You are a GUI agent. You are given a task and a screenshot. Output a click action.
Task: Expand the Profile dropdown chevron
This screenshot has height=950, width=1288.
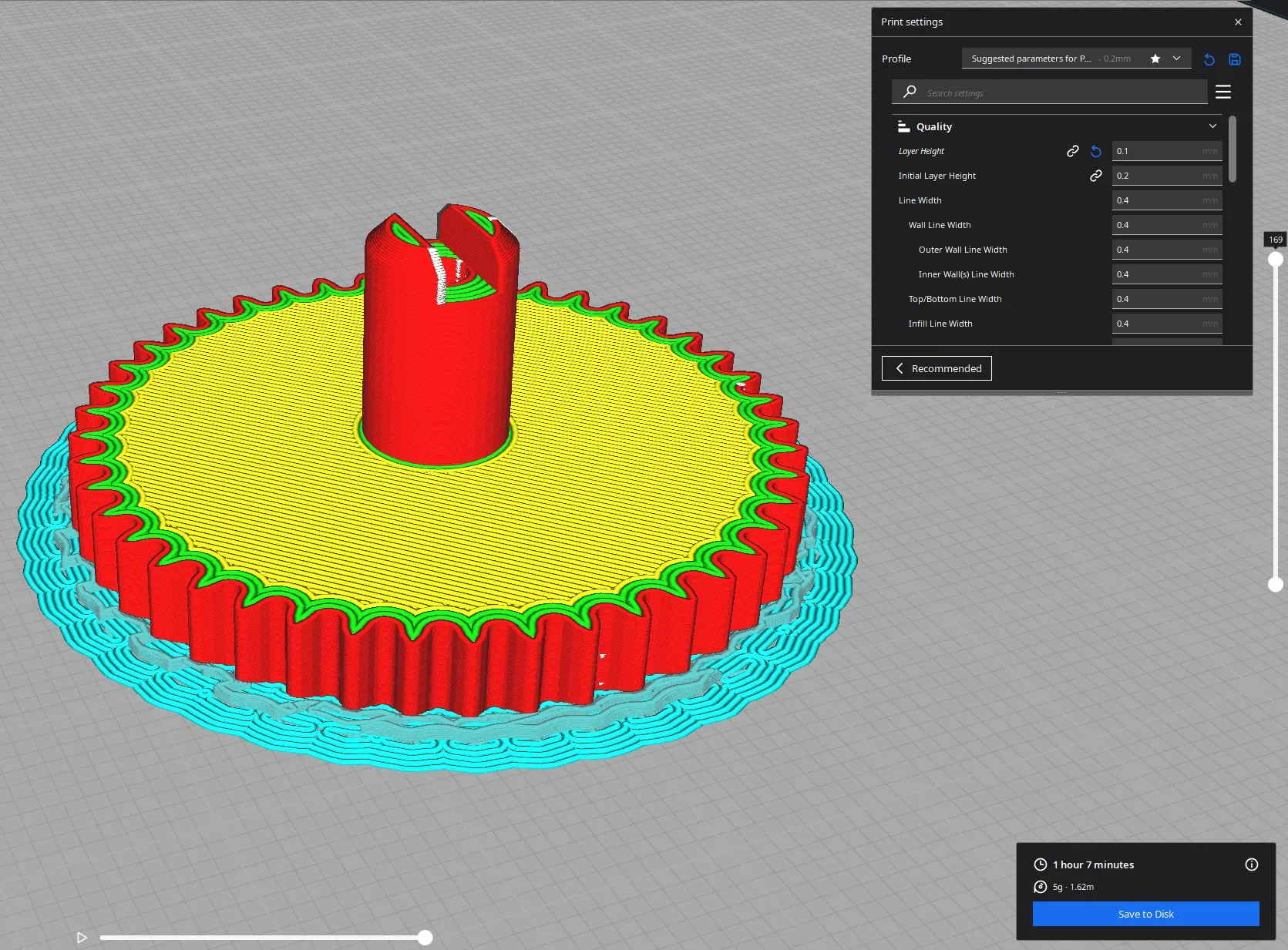1176,59
